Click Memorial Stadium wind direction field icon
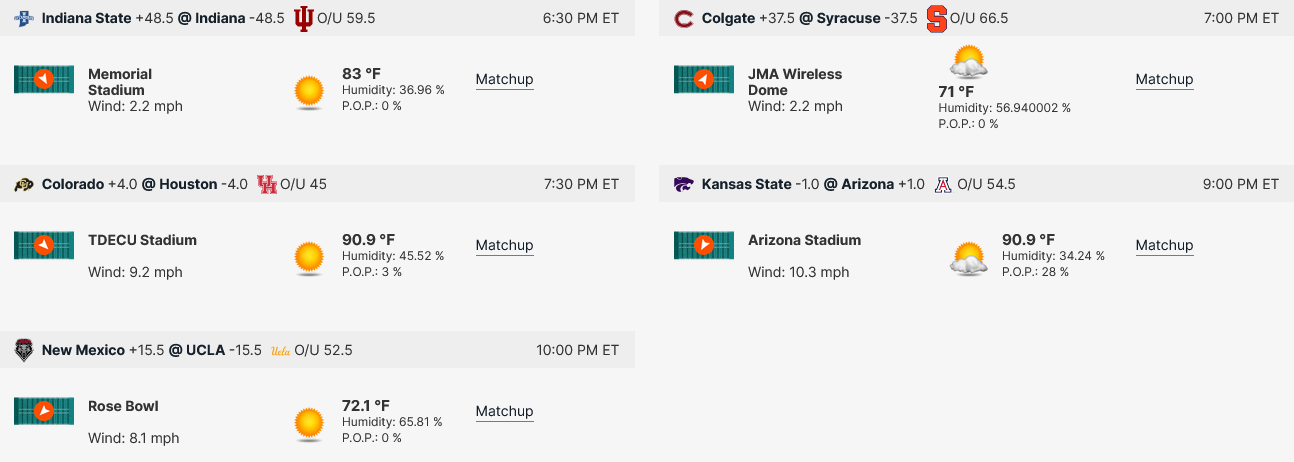 (44, 79)
